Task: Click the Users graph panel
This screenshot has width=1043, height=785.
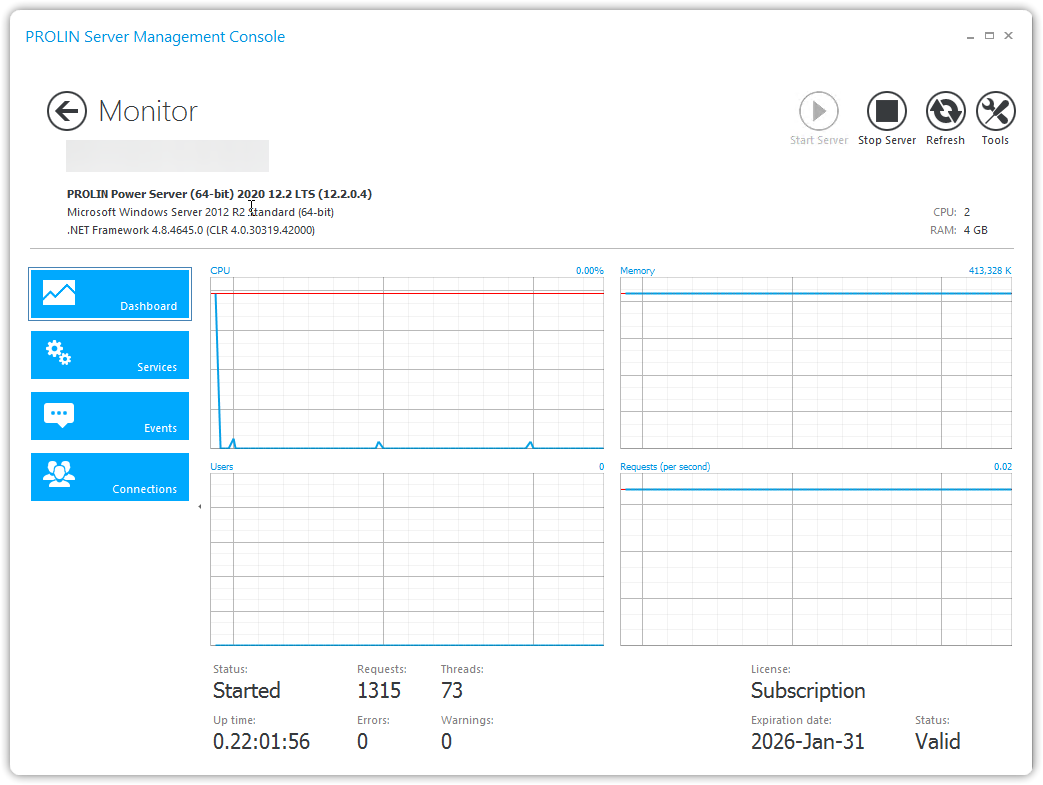Action: tap(407, 559)
